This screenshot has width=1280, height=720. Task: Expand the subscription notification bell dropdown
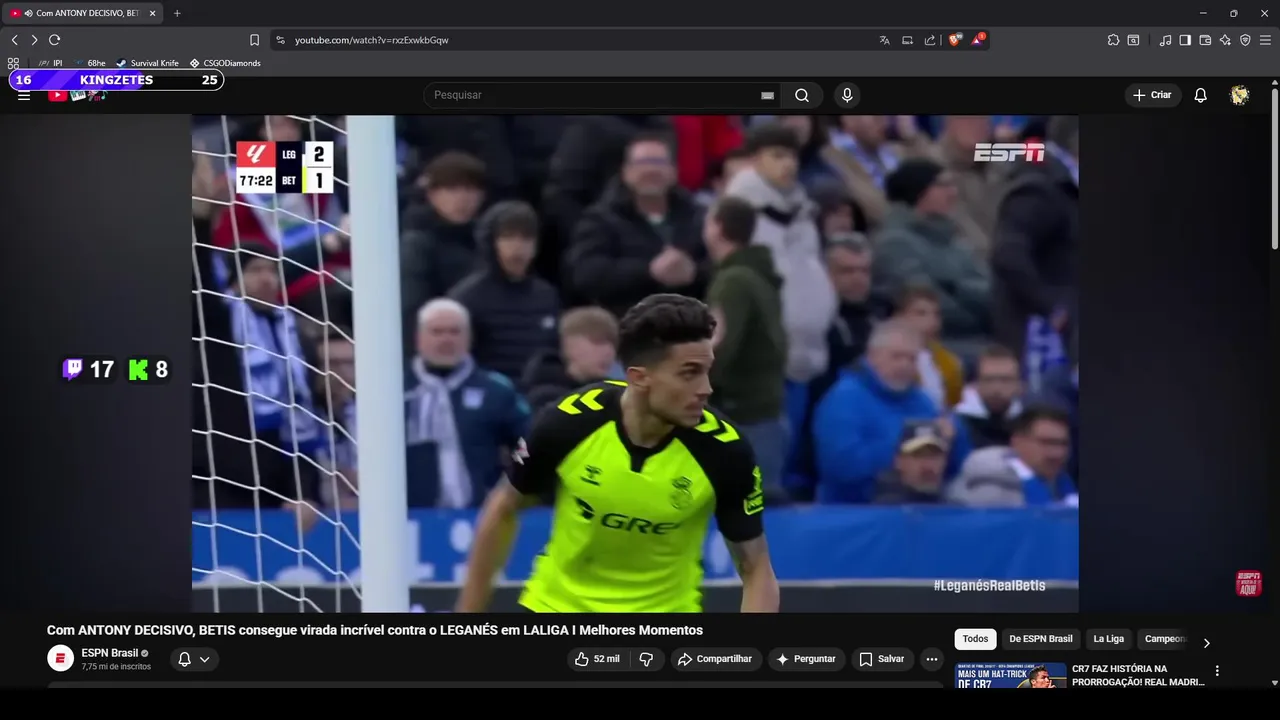click(194, 659)
